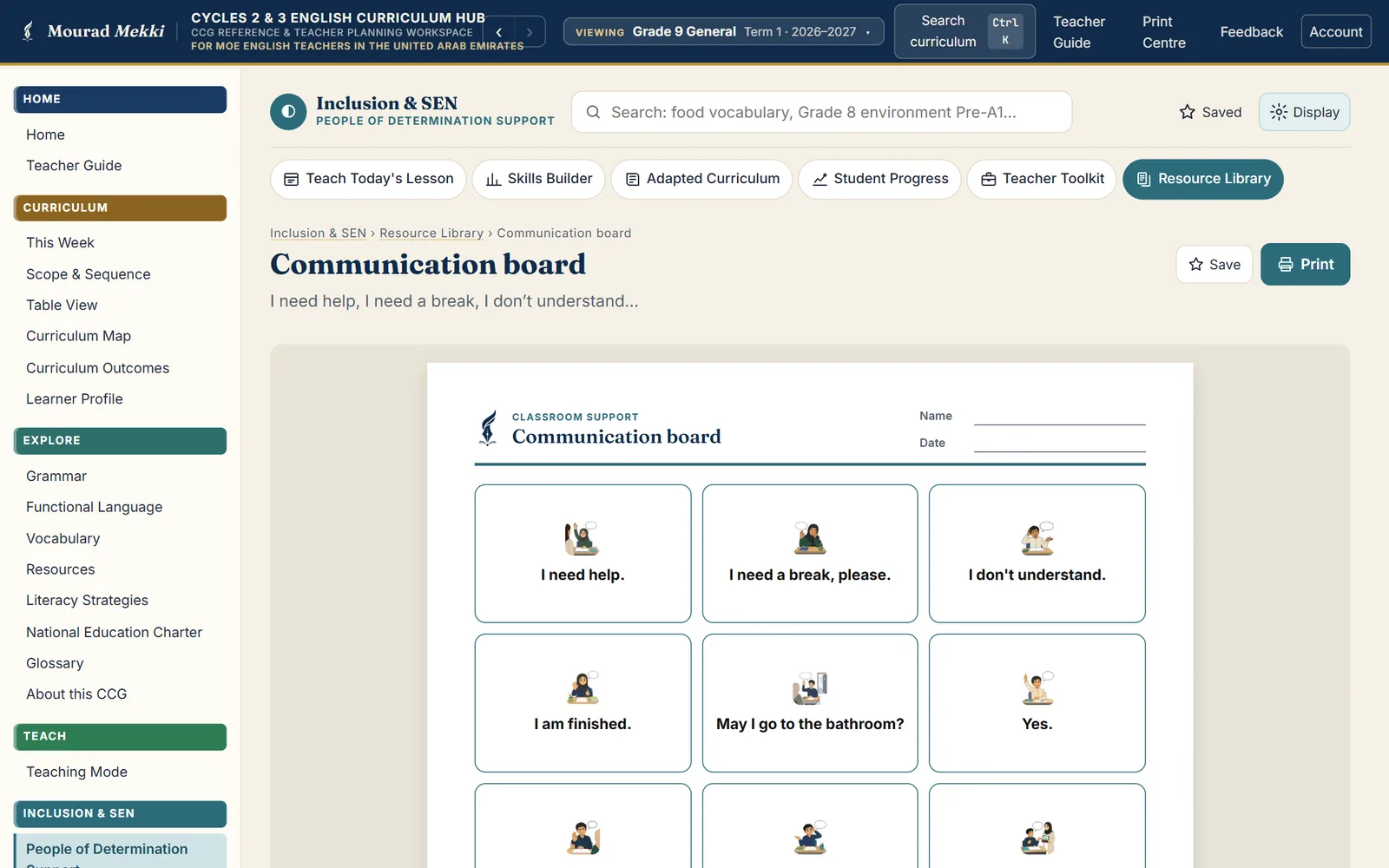The height and width of the screenshot is (868, 1389).
Task: Open the Display settings menu
Action: point(1304,112)
